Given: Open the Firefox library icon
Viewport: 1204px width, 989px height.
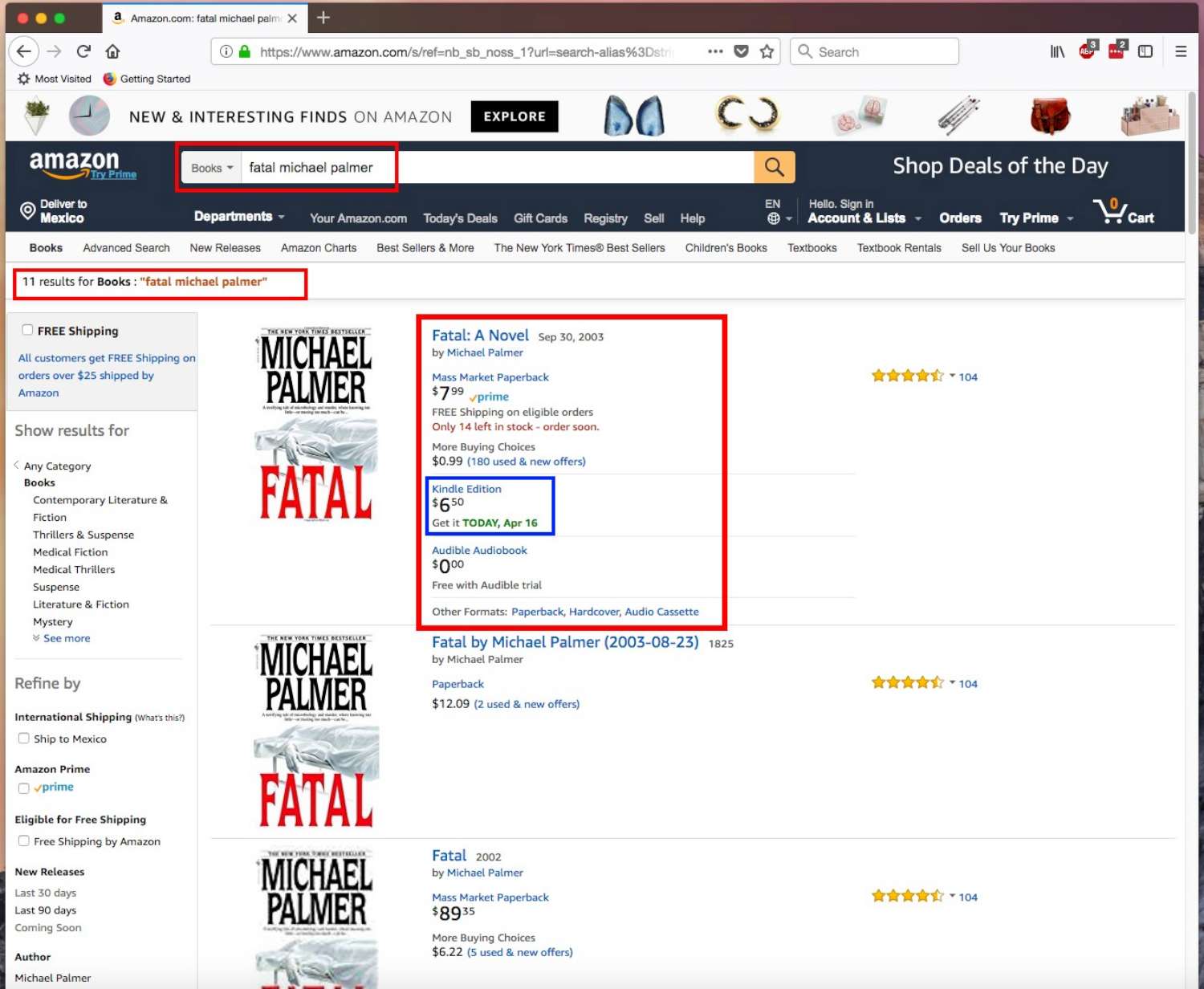Looking at the screenshot, I should (1058, 51).
